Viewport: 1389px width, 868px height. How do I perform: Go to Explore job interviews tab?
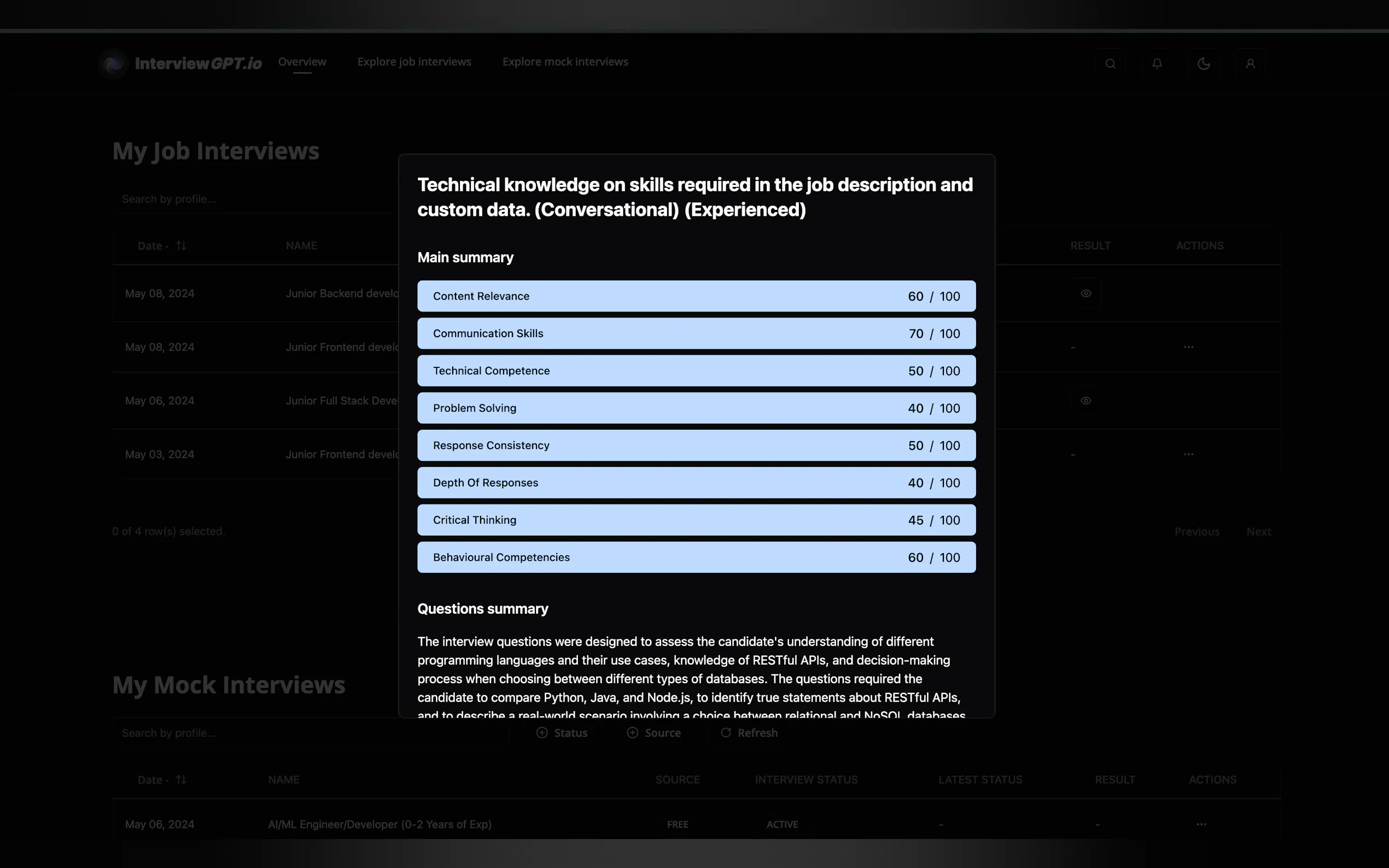click(x=414, y=62)
